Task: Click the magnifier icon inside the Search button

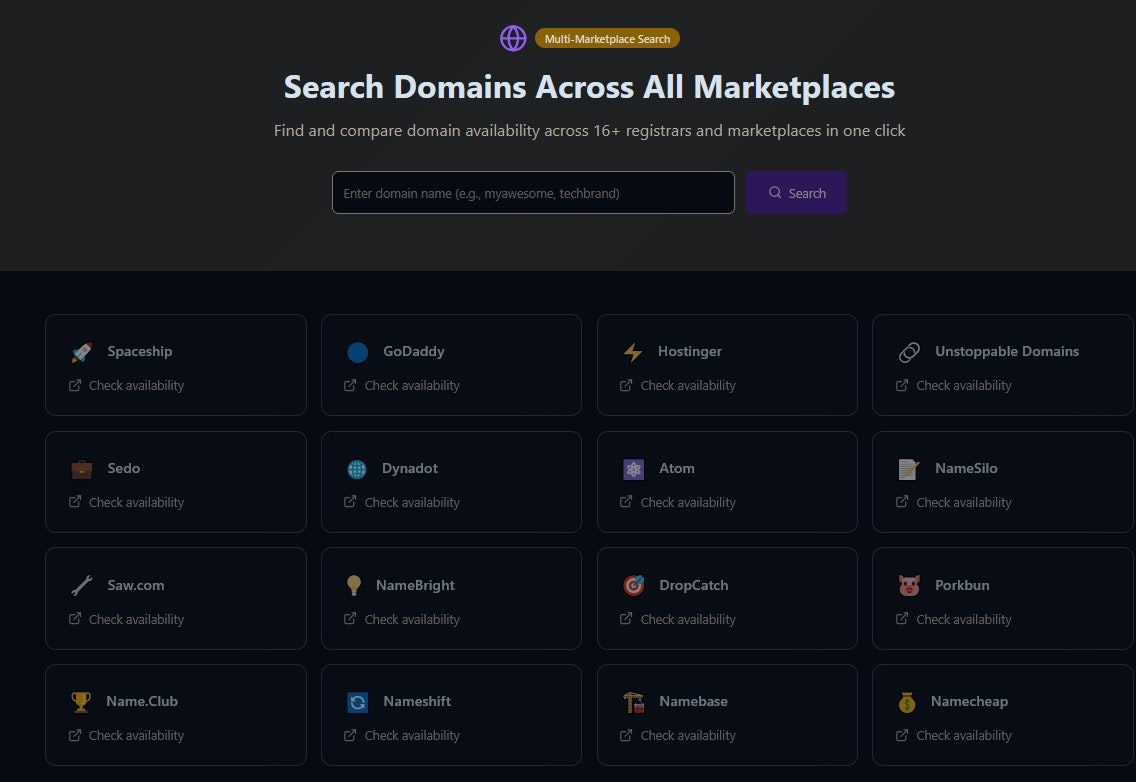Action: [775, 192]
